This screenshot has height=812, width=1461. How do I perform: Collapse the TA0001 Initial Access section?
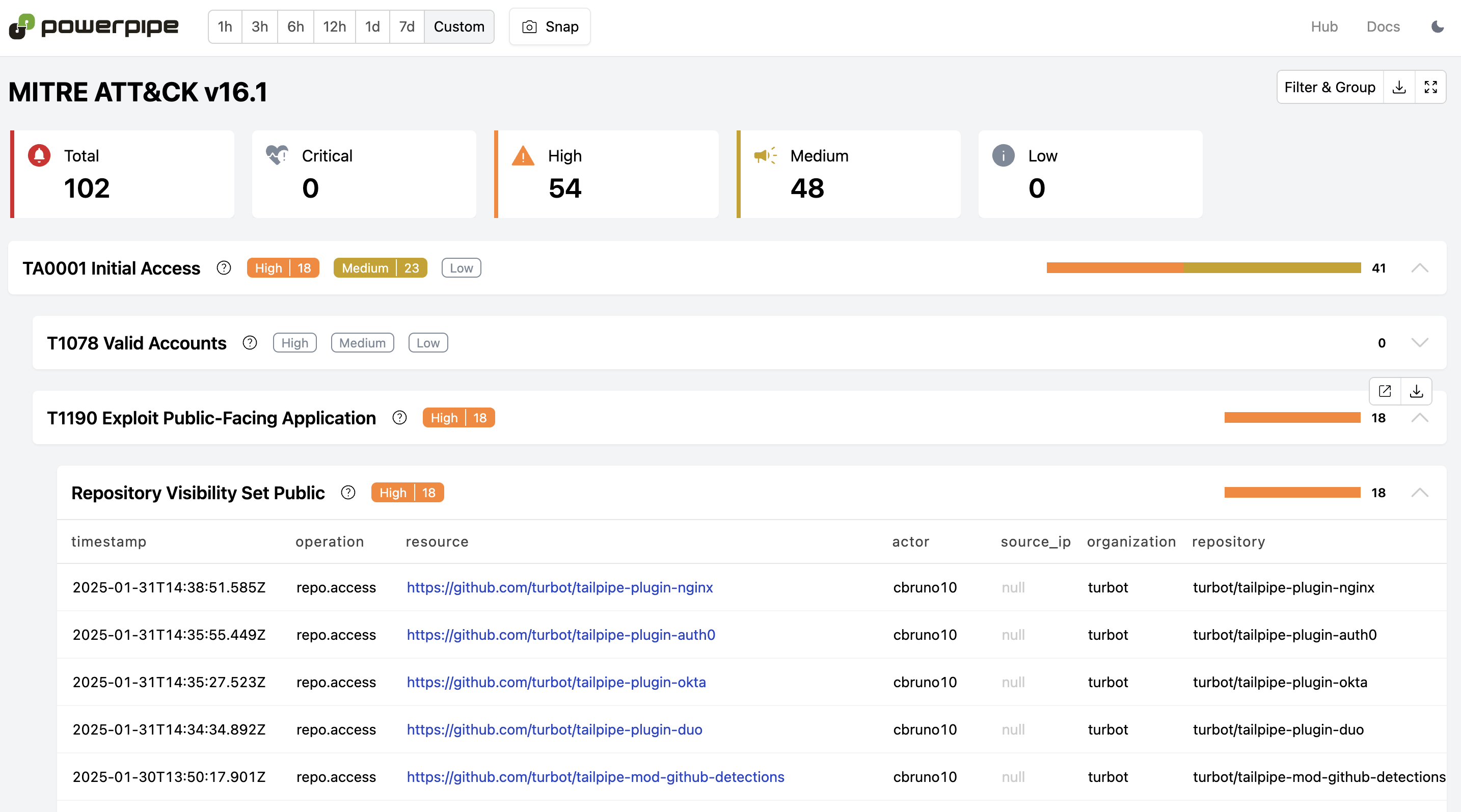click(1420, 267)
